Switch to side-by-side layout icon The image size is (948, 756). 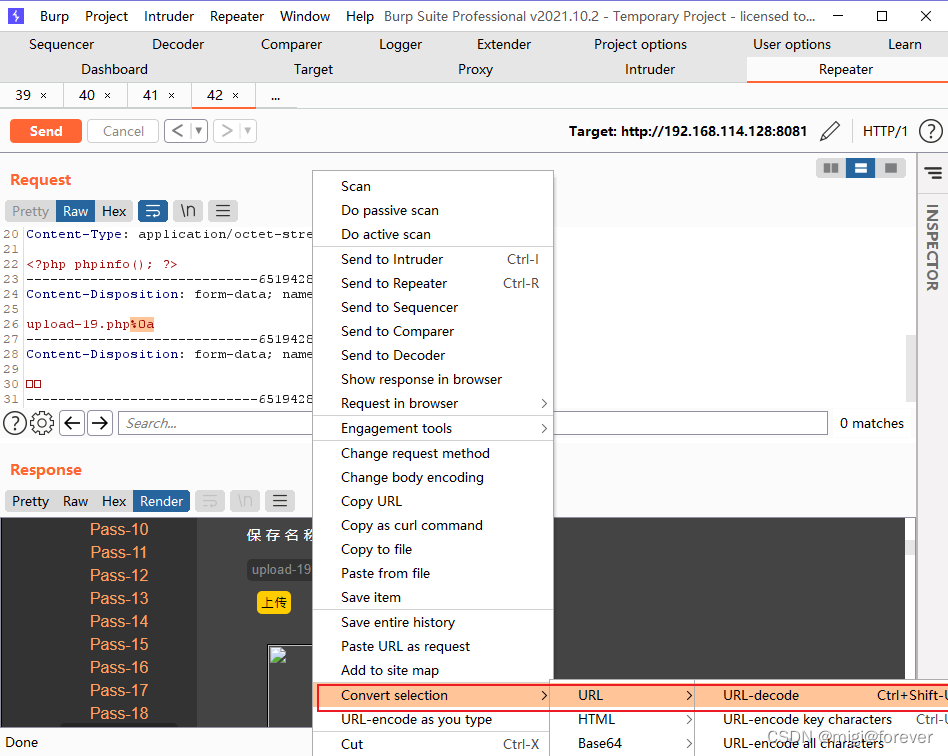point(831,168)
